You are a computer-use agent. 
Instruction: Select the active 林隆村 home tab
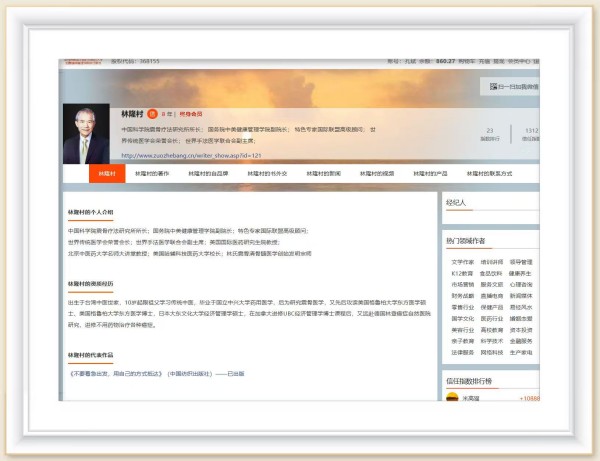coord(105,174)
